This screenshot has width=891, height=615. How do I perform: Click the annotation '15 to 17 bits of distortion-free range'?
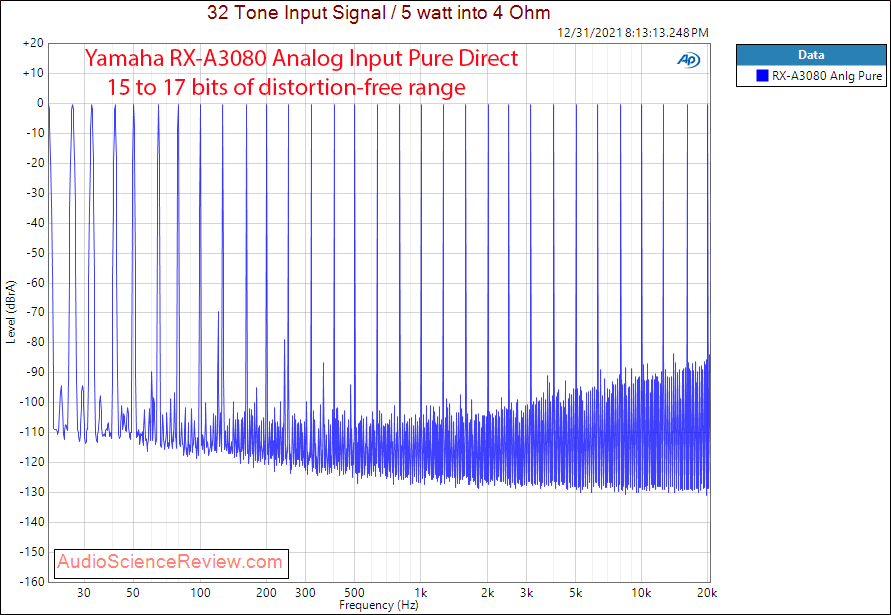pyautogui.click(x=286, y=88)
